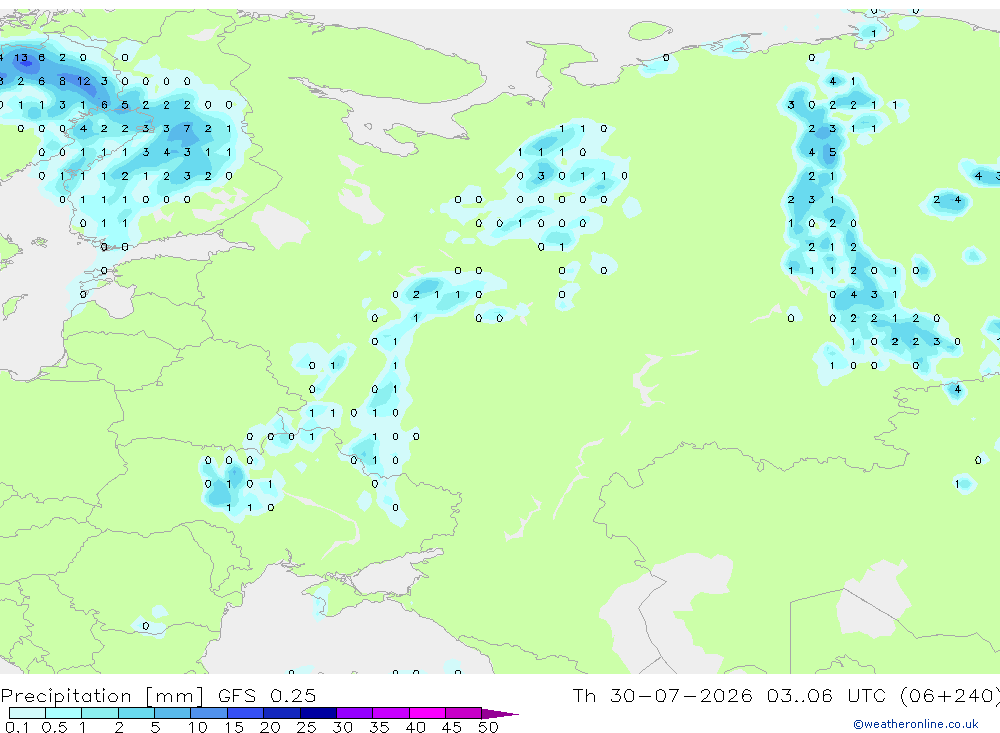Viewport: 1000px width, 733px height.
Task: Click the precipitation value '13' on the map
Action: [x=21, y=57]
